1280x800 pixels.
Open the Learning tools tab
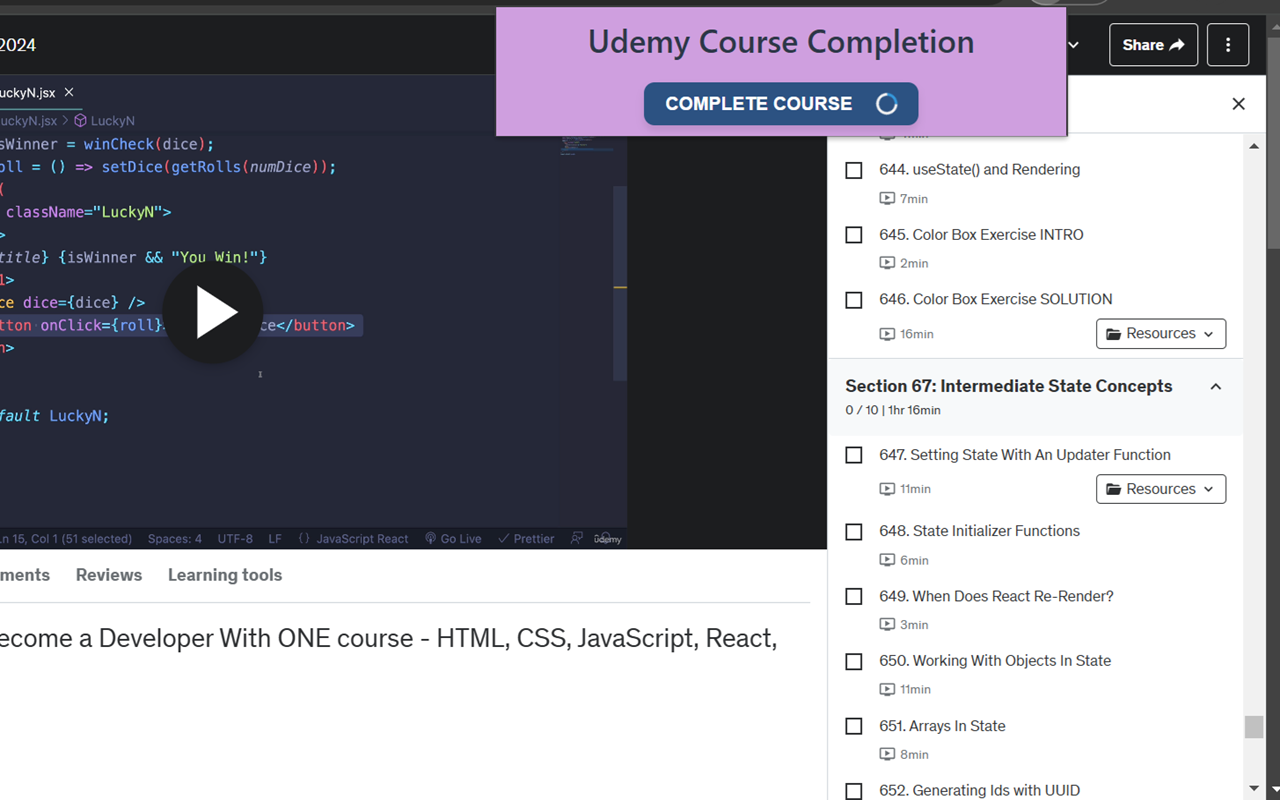[225, 575]
